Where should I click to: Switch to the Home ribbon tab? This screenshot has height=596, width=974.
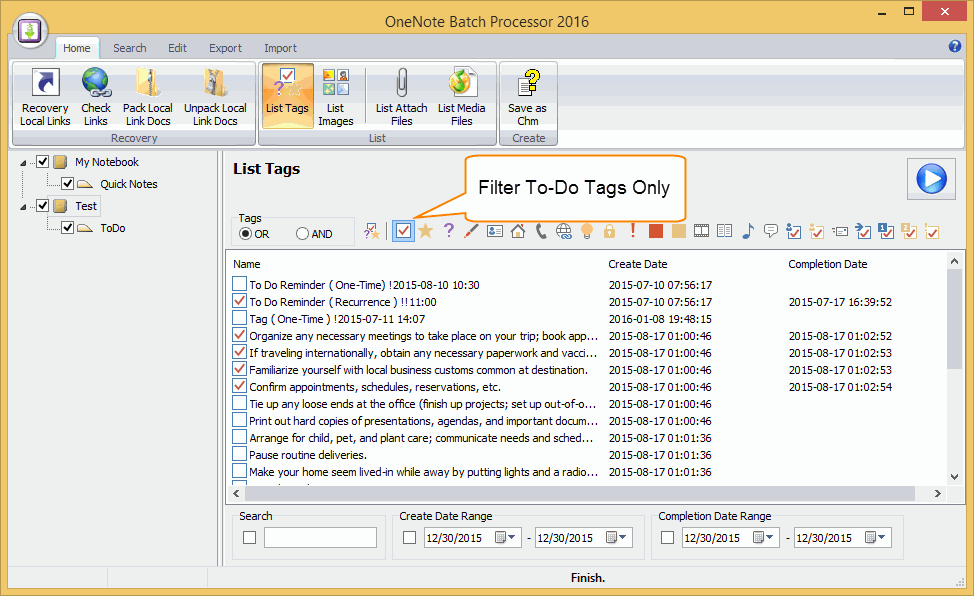pos(76,48)
